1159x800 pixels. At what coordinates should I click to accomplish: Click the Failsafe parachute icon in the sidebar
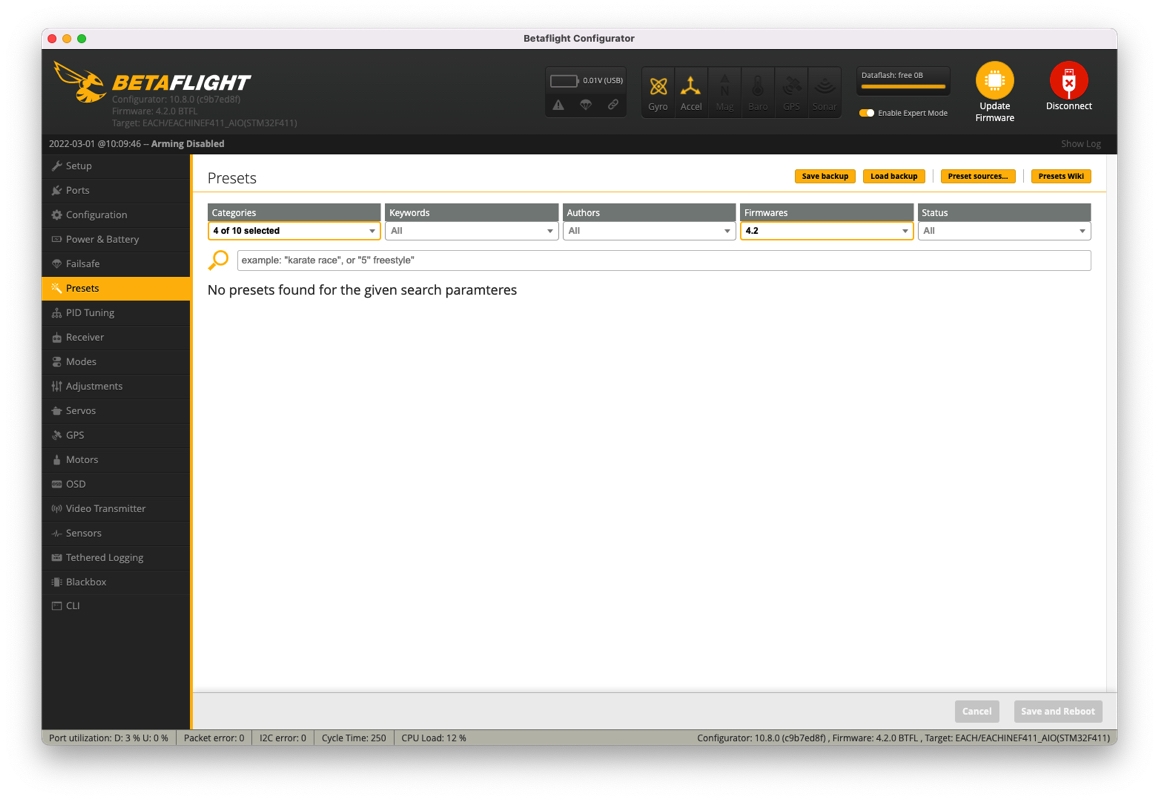coord(56,263)
